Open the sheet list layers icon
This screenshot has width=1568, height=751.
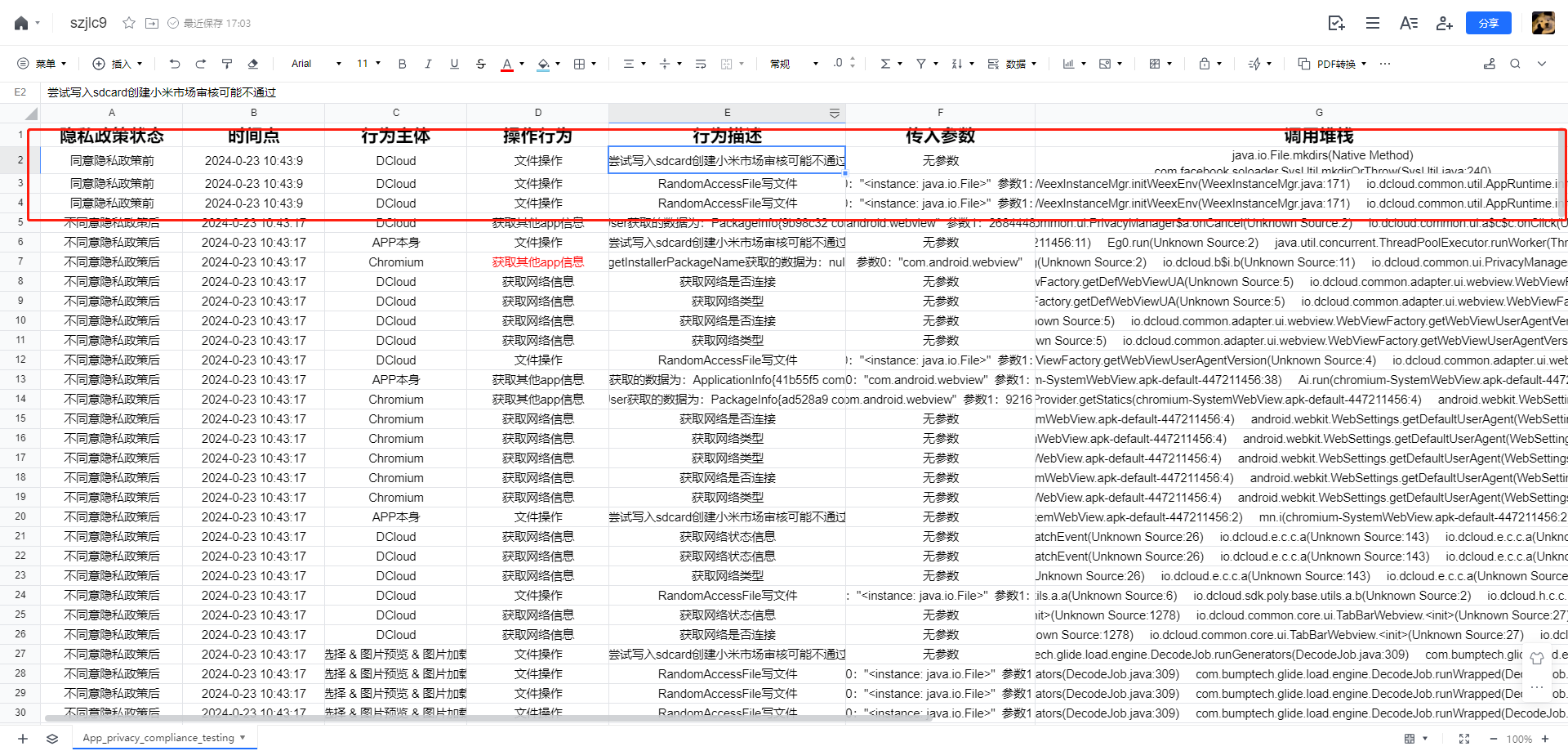pyautogui.click(x=52, y=739)
